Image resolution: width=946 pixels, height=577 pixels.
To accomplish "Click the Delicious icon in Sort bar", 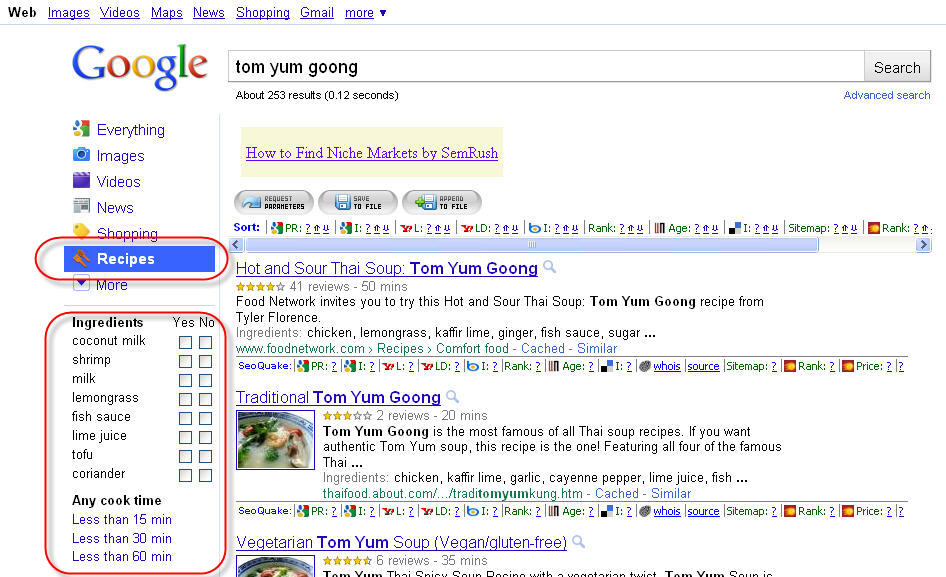I will point(735,228).
